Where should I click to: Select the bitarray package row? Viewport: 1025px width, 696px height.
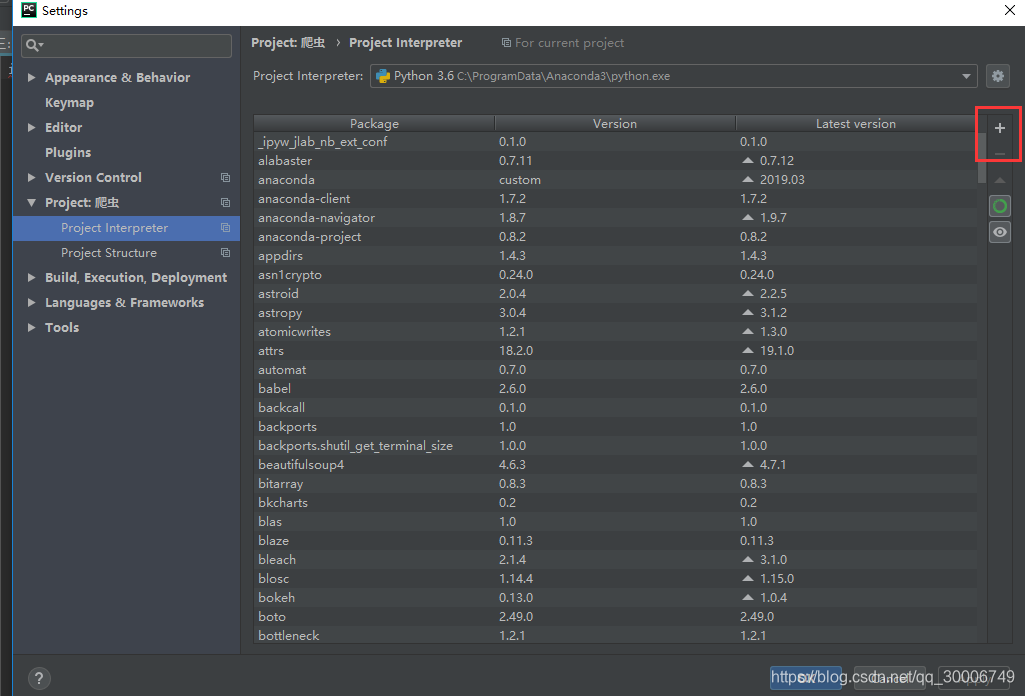click(615, 484)
